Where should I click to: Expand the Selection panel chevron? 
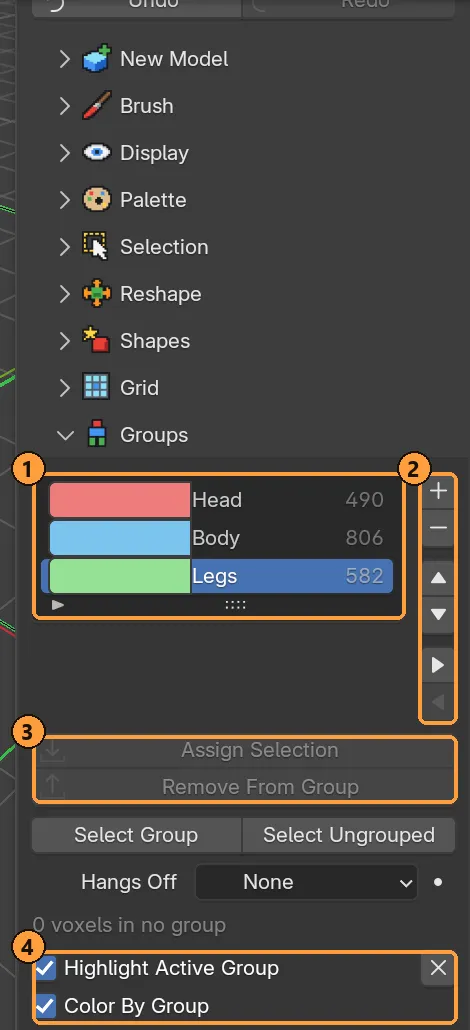click(x=64, y=247)
